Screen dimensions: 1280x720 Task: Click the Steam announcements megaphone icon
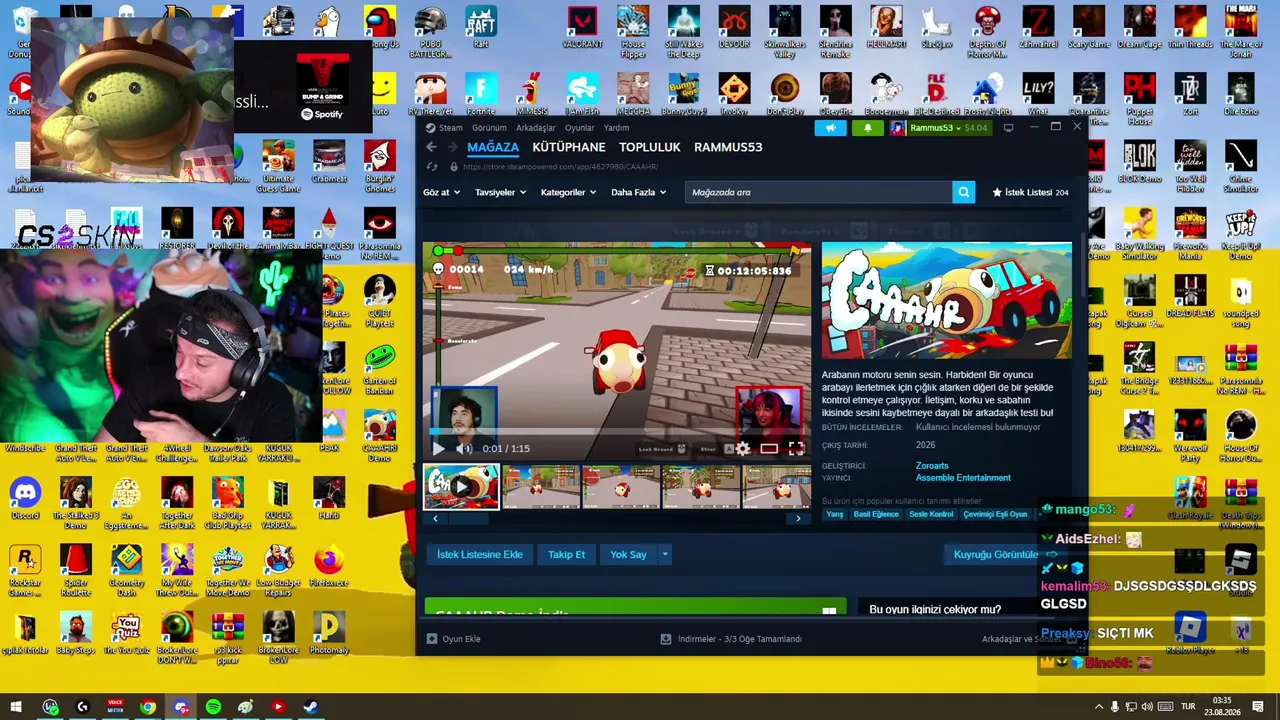click(x=830, y=128)
